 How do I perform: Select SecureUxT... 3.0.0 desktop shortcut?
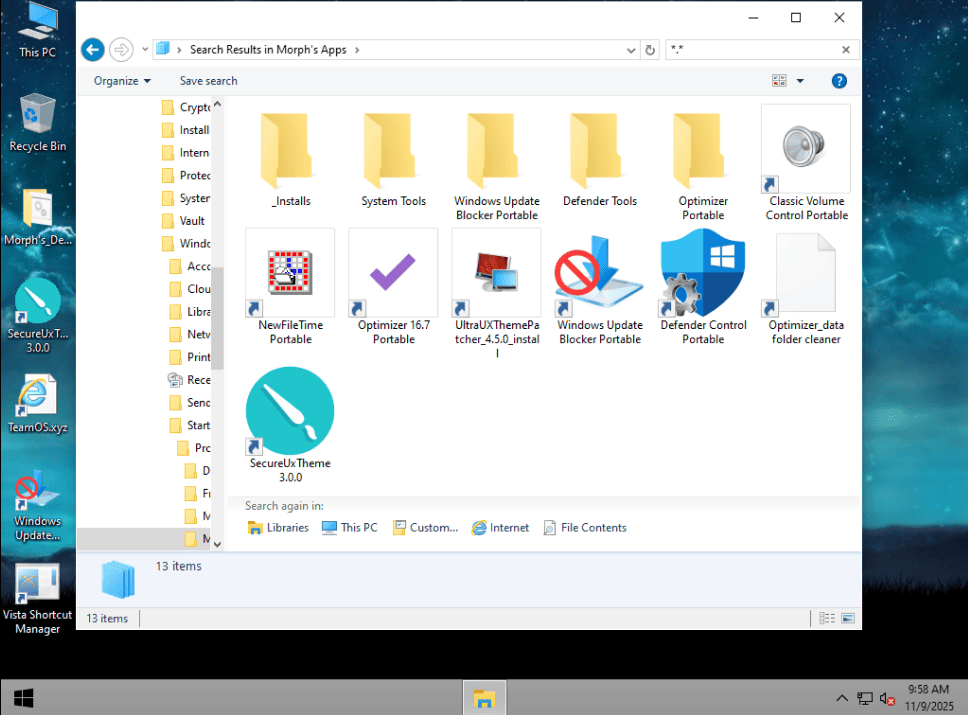pos(38,316)
